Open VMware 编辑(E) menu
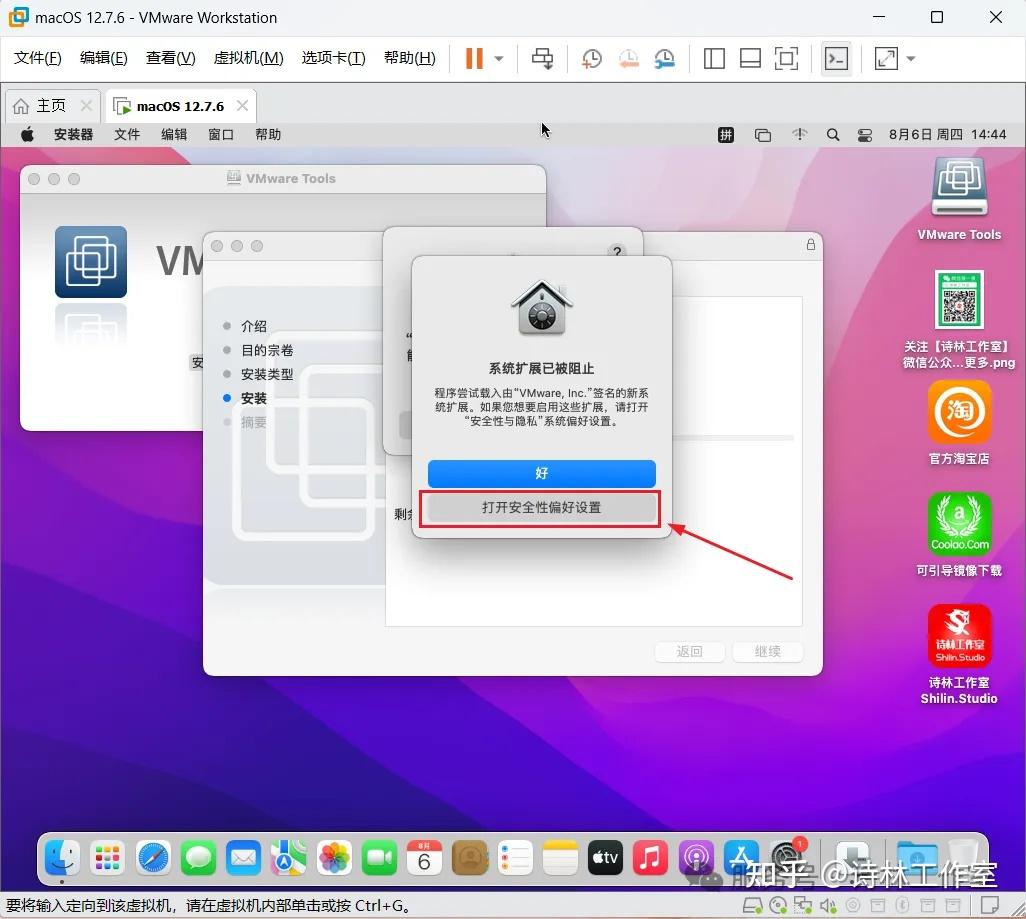The width and height of the screenshot is (1026, 919). (103, 58)
